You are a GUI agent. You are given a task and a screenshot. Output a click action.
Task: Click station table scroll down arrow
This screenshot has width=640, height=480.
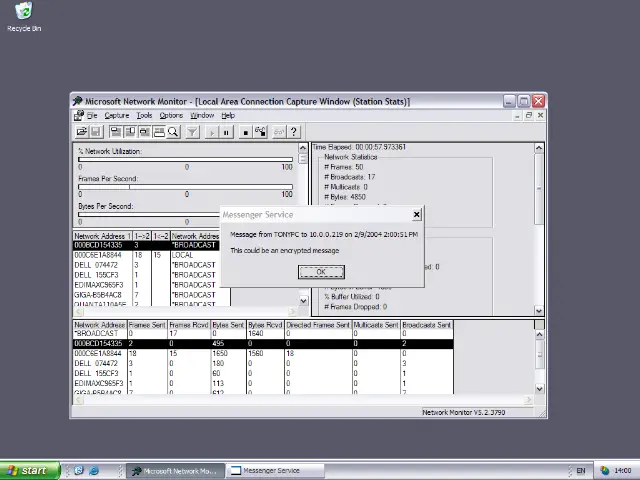[539, 389]
